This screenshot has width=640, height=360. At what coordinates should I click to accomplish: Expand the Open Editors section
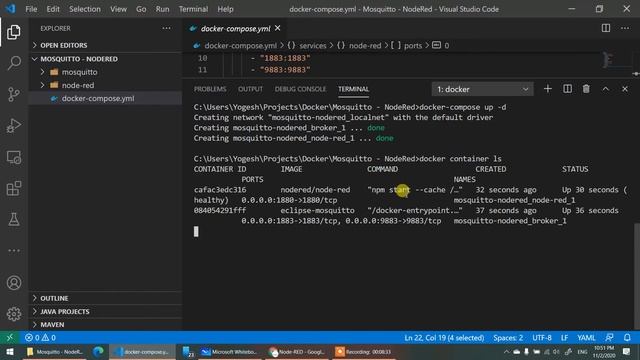(x=105, y=45)
